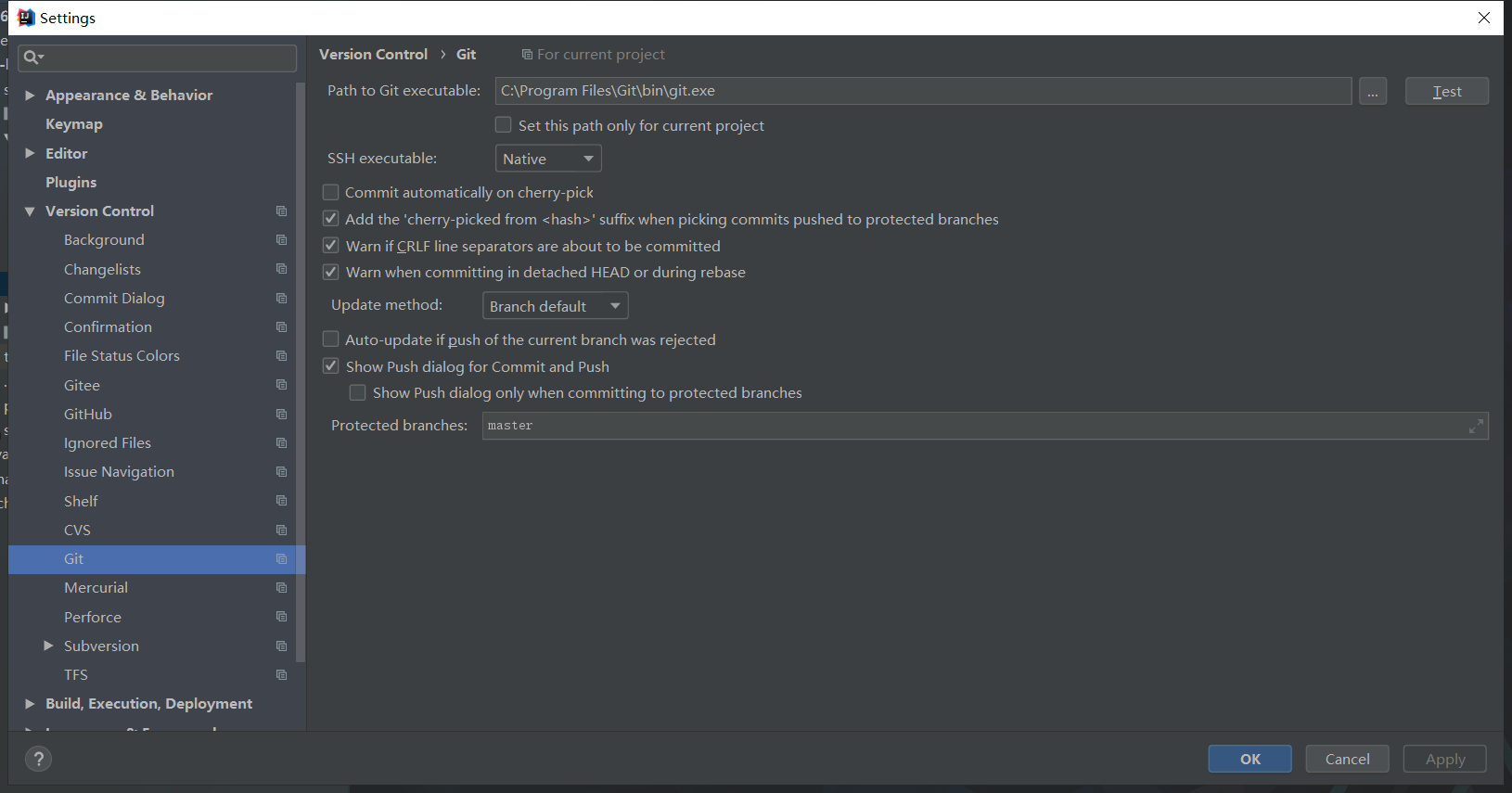Viewport: 1512px width, 793px height.
Task: Click the Test button
Action: point(1446,92)
